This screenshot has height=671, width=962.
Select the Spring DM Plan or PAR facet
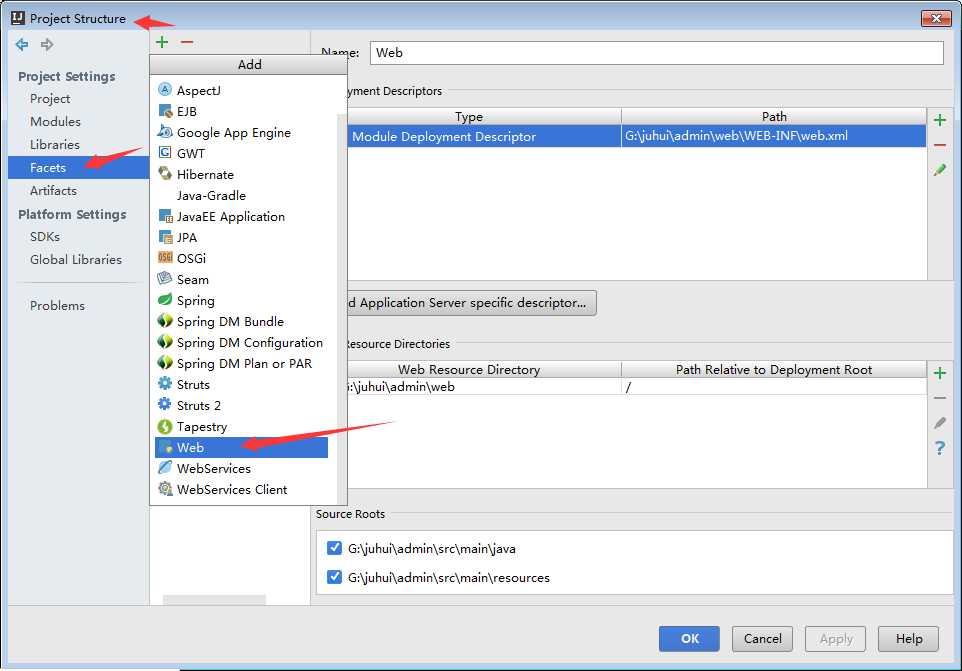point(241,363)
